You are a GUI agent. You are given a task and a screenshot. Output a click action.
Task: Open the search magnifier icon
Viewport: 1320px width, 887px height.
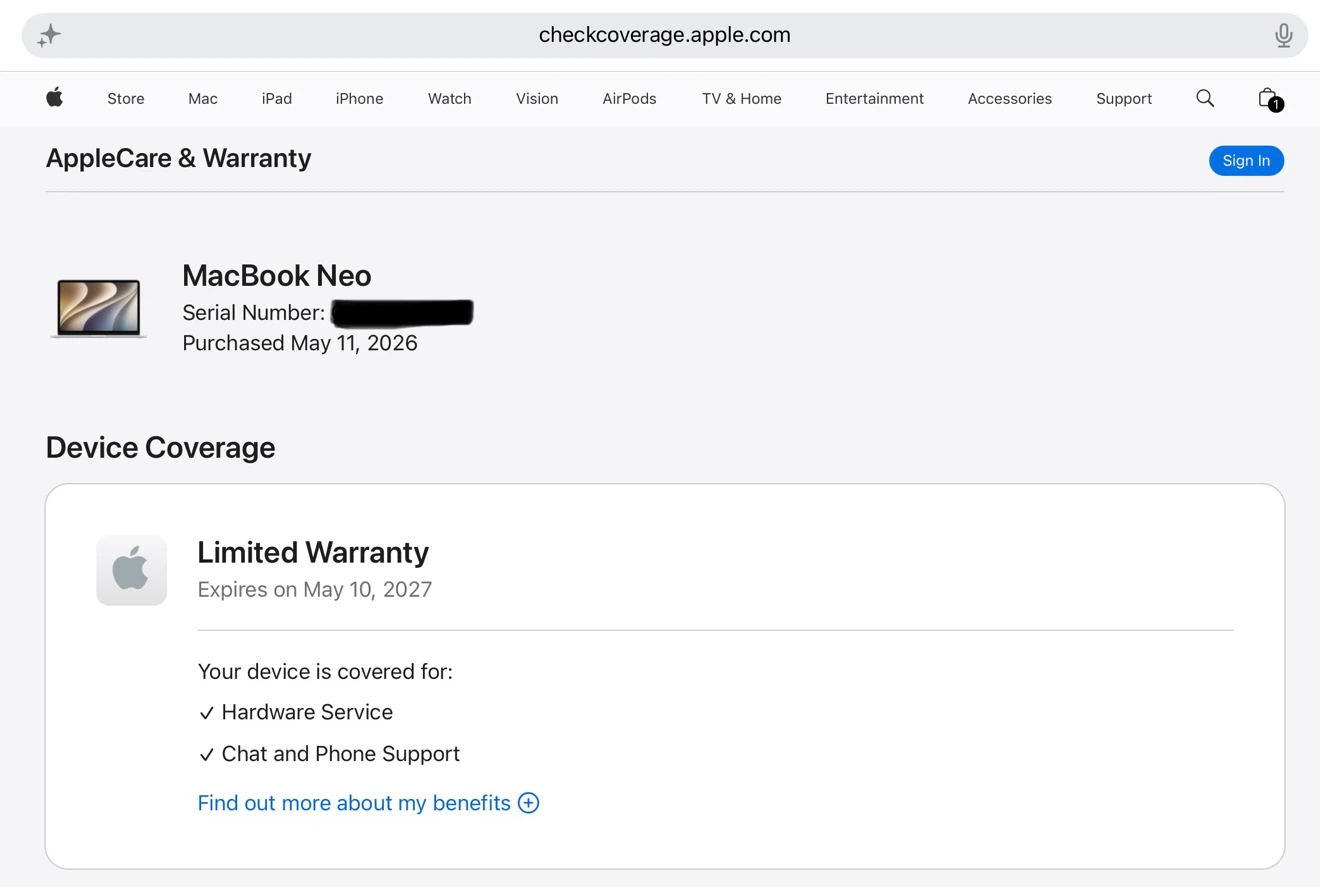pyautogui.click(x=1205, y=97)
